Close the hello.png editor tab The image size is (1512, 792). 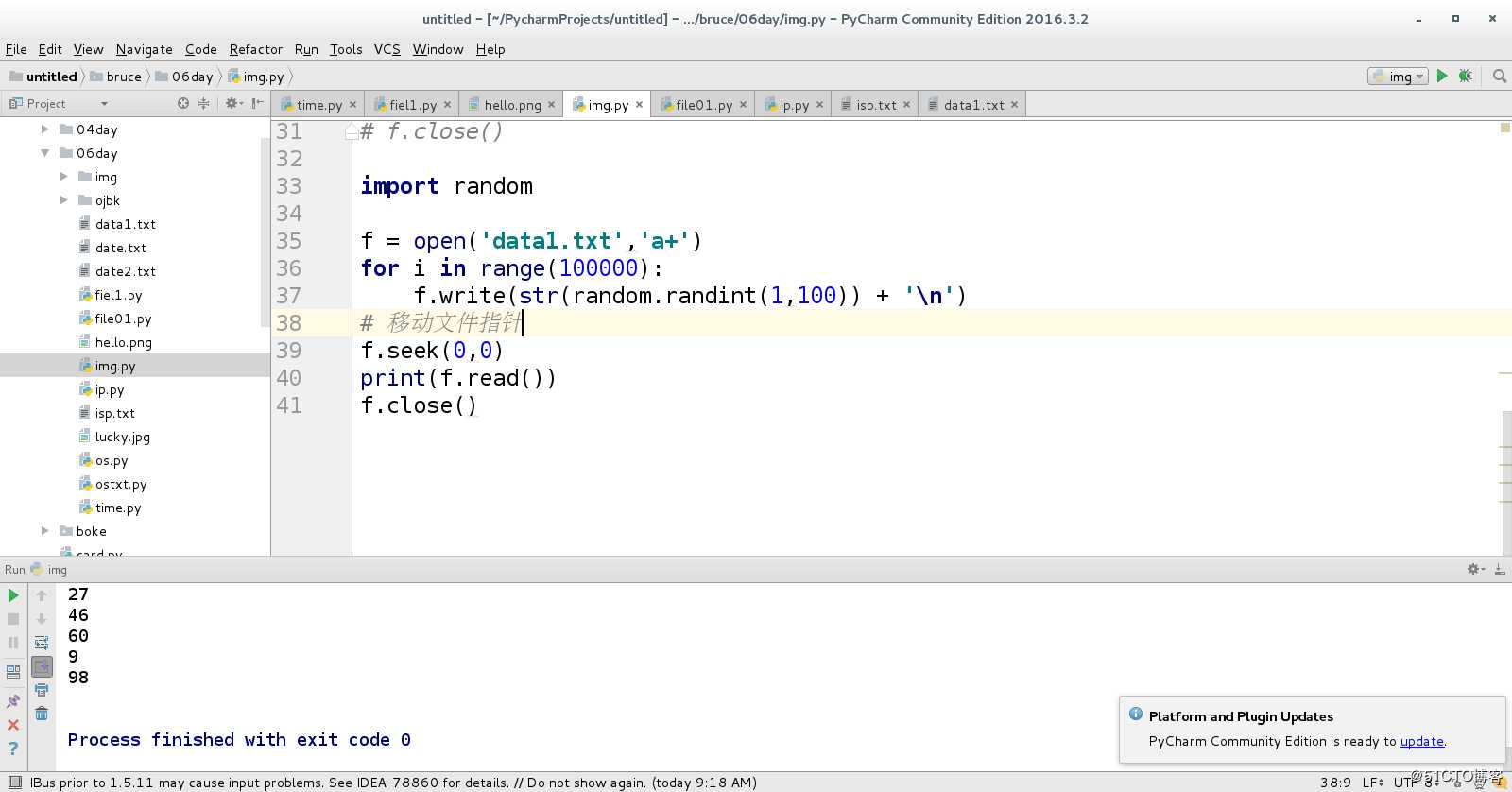[551, 105]
